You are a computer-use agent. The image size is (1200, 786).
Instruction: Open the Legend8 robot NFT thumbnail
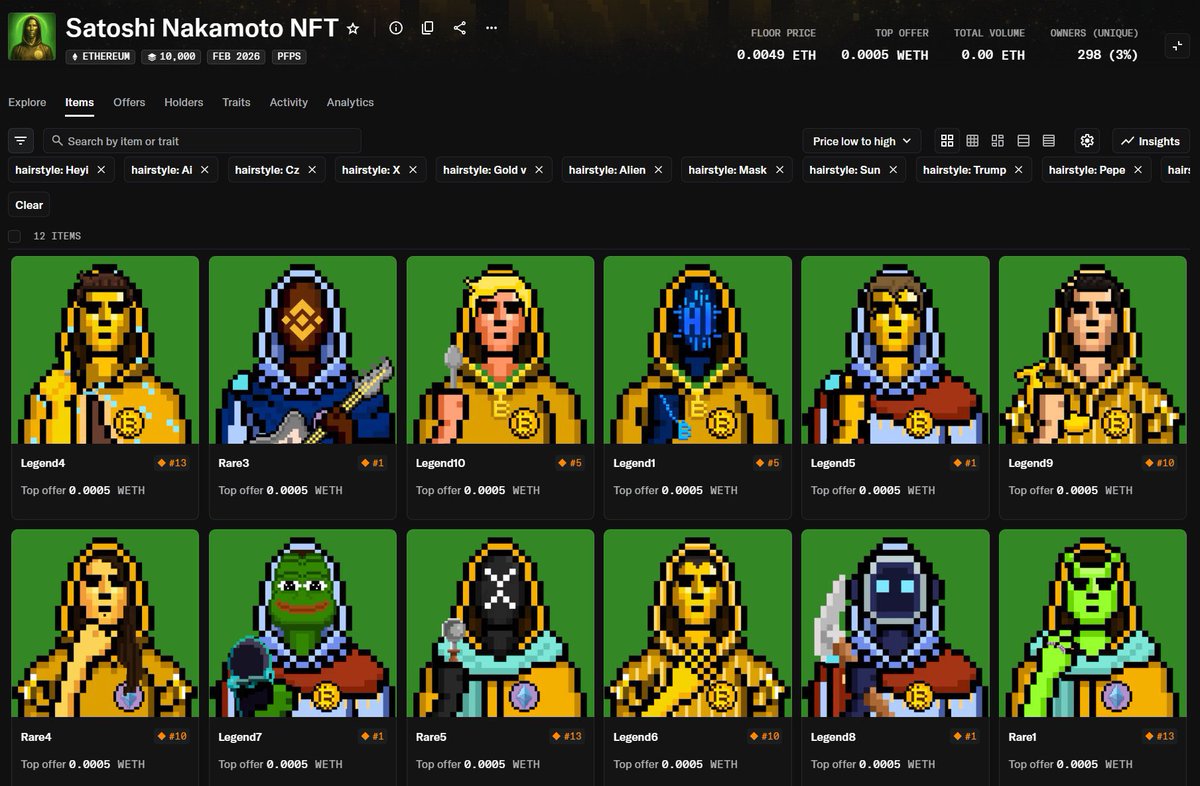(x=895, y=624)
